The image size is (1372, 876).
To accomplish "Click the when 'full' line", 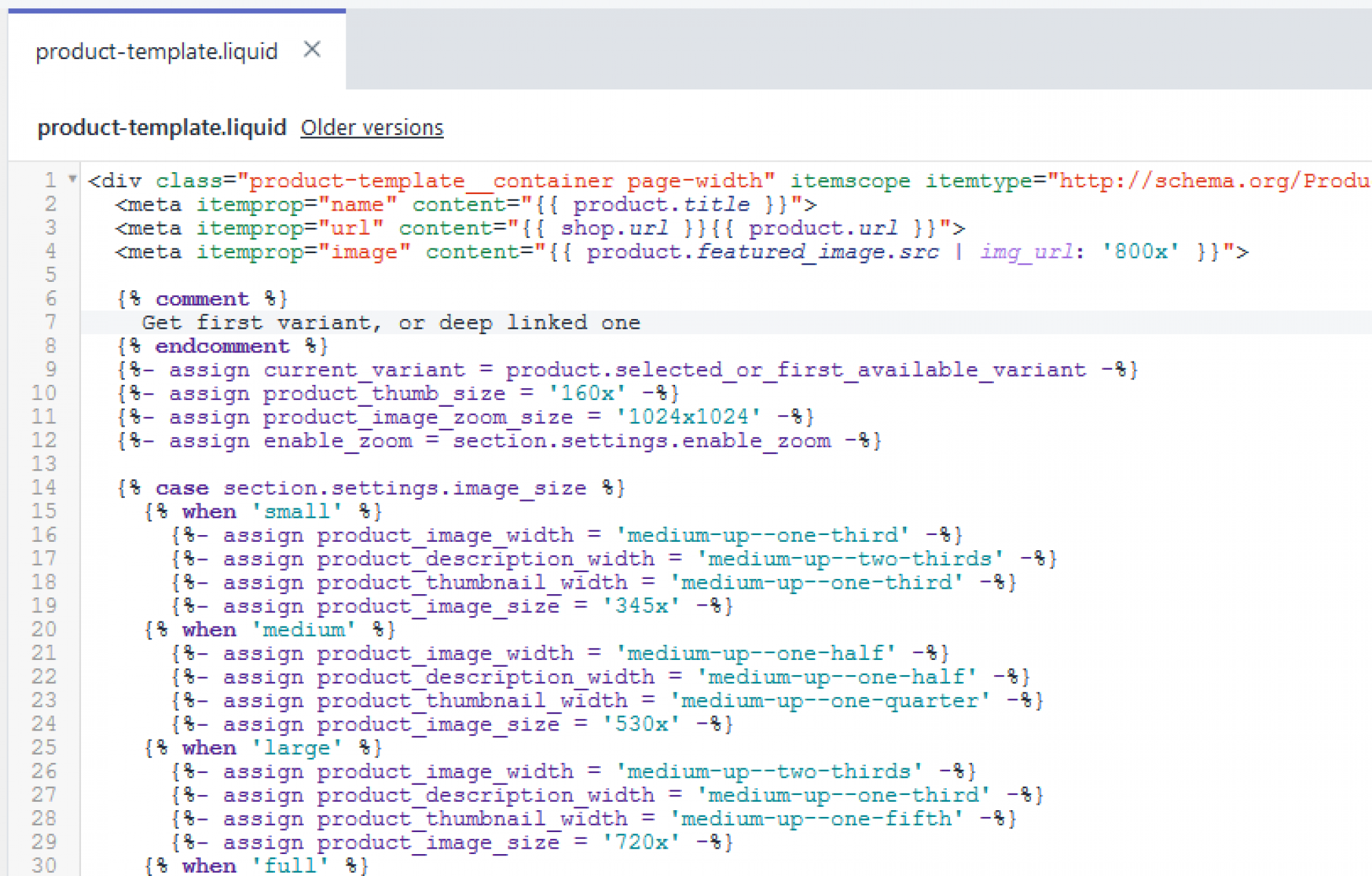I will (x=256, y=866).
